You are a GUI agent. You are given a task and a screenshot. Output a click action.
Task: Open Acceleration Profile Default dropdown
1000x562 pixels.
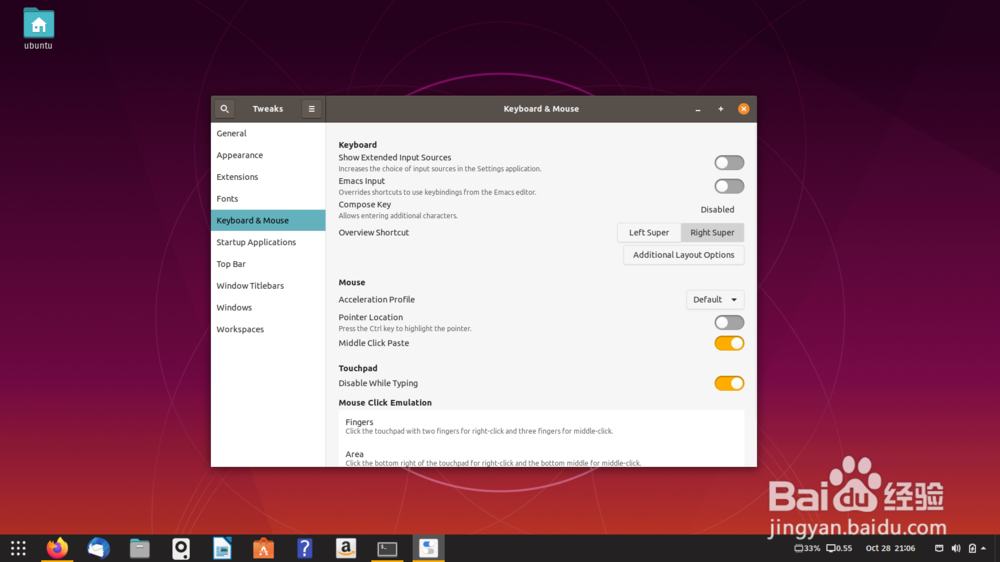coord(715,300)
